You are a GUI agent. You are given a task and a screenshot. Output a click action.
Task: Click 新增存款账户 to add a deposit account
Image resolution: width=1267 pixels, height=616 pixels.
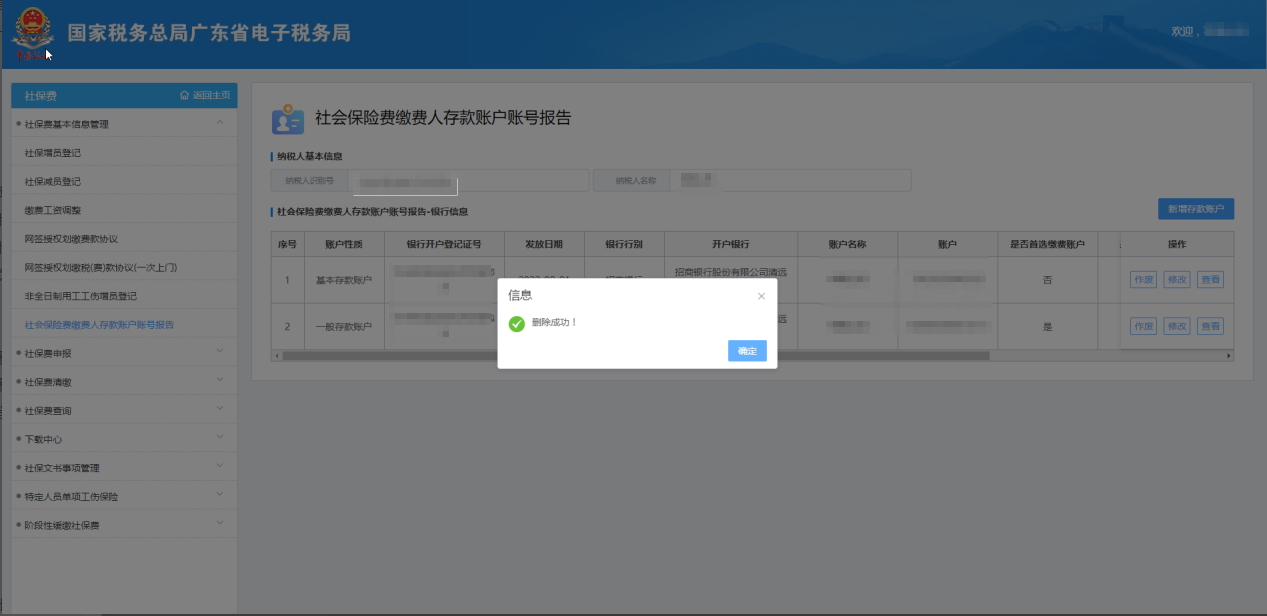click(x=1195, y=209)
